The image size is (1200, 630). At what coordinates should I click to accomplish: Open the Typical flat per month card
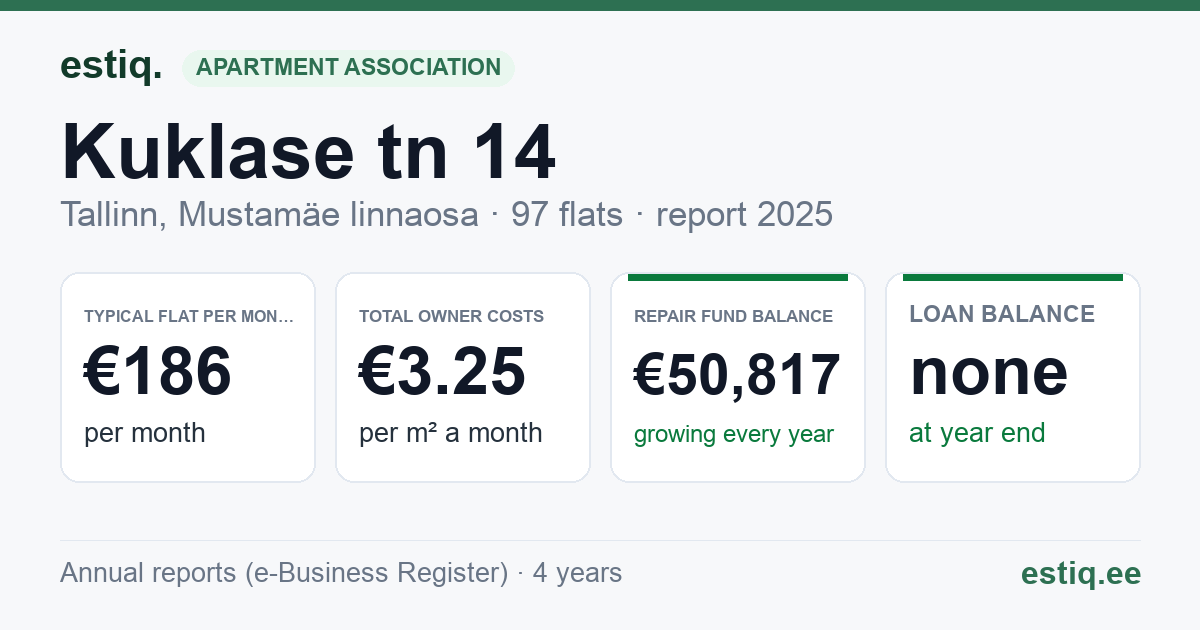tap(188, 377)
